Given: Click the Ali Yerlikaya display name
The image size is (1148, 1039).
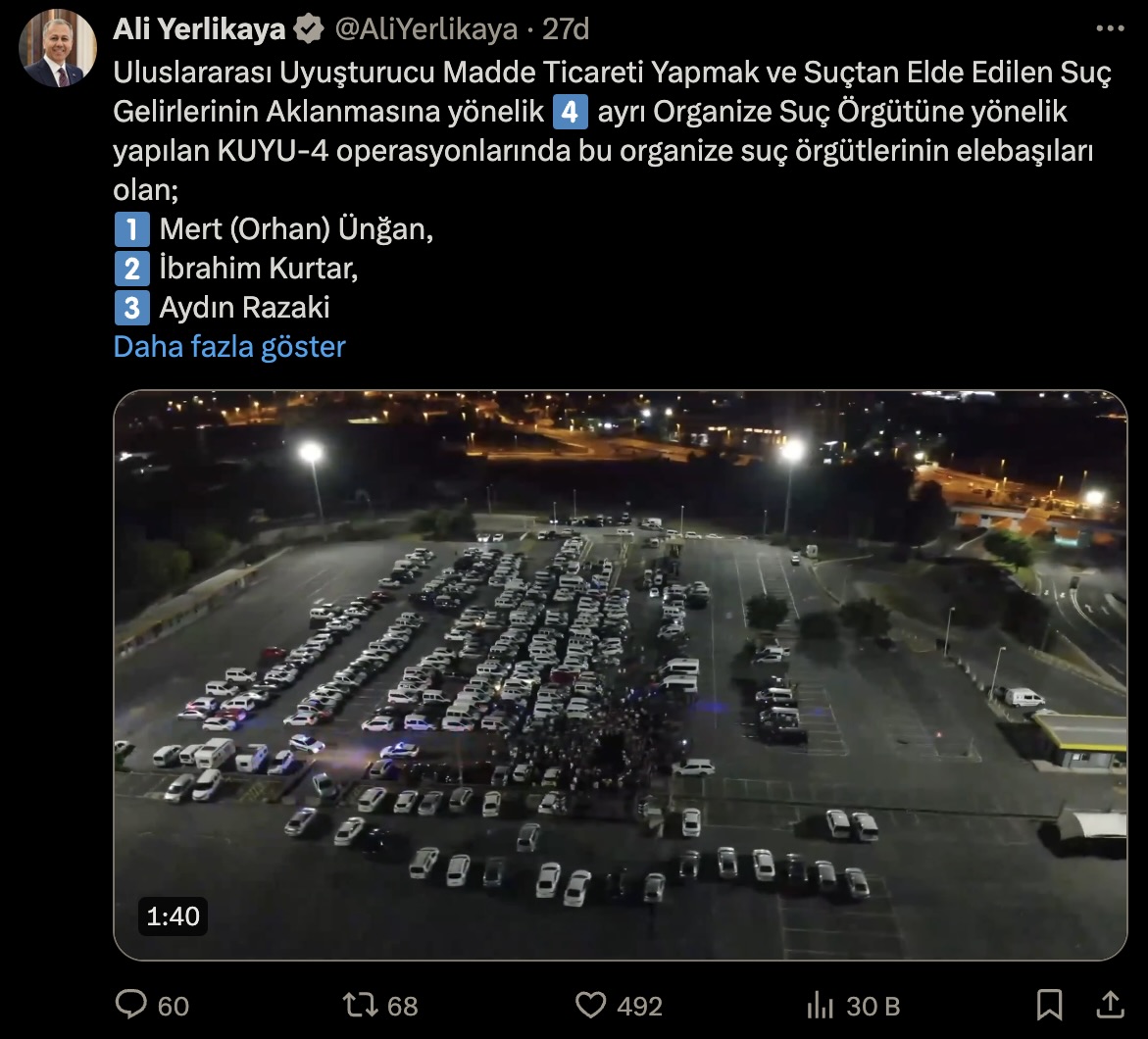Looking at the screenshot, I should pyautogui.click(x=199, y=29).
